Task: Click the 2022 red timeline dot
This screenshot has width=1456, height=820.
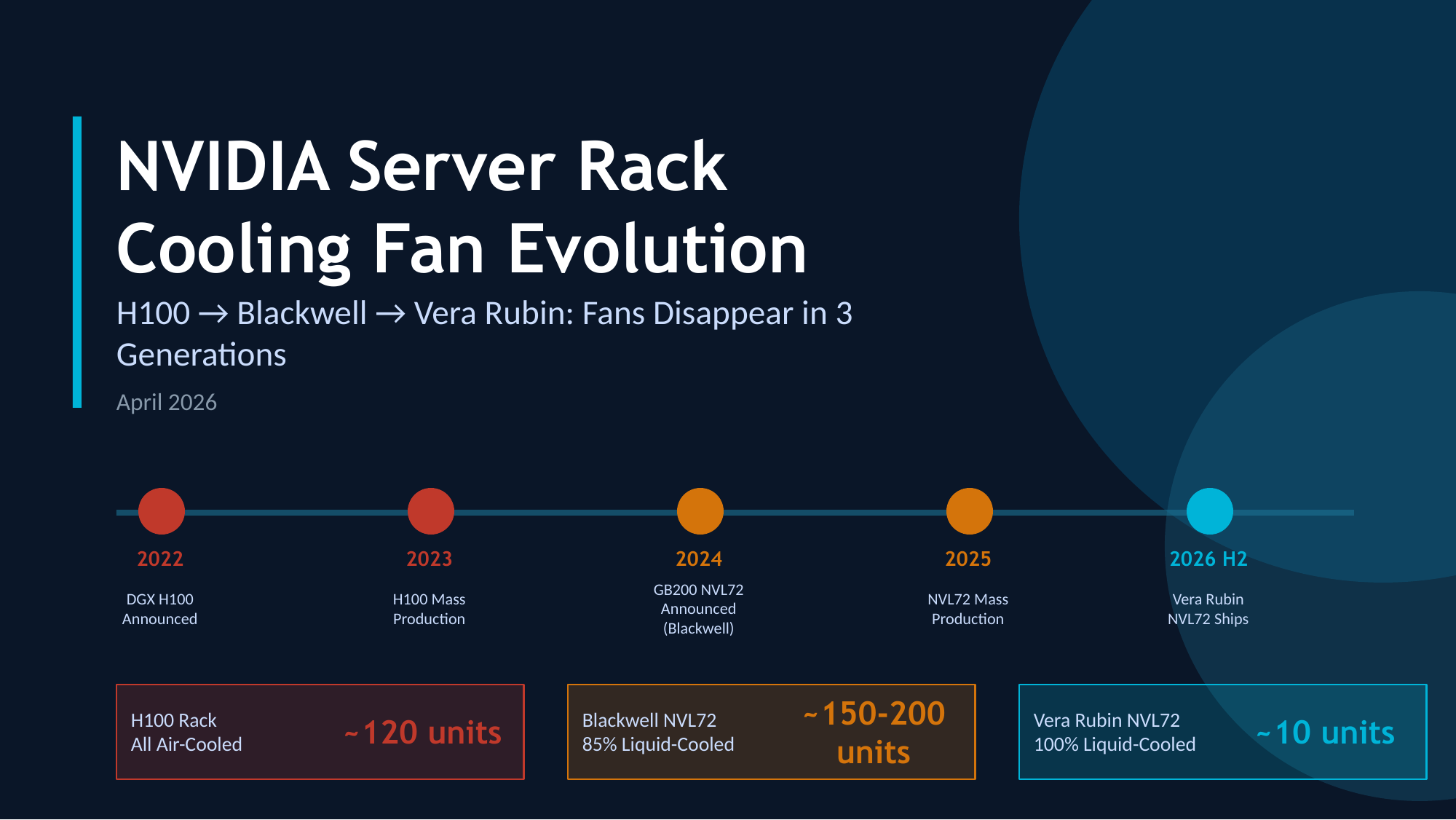Action: pyautogui.click(x=161, y=511)
